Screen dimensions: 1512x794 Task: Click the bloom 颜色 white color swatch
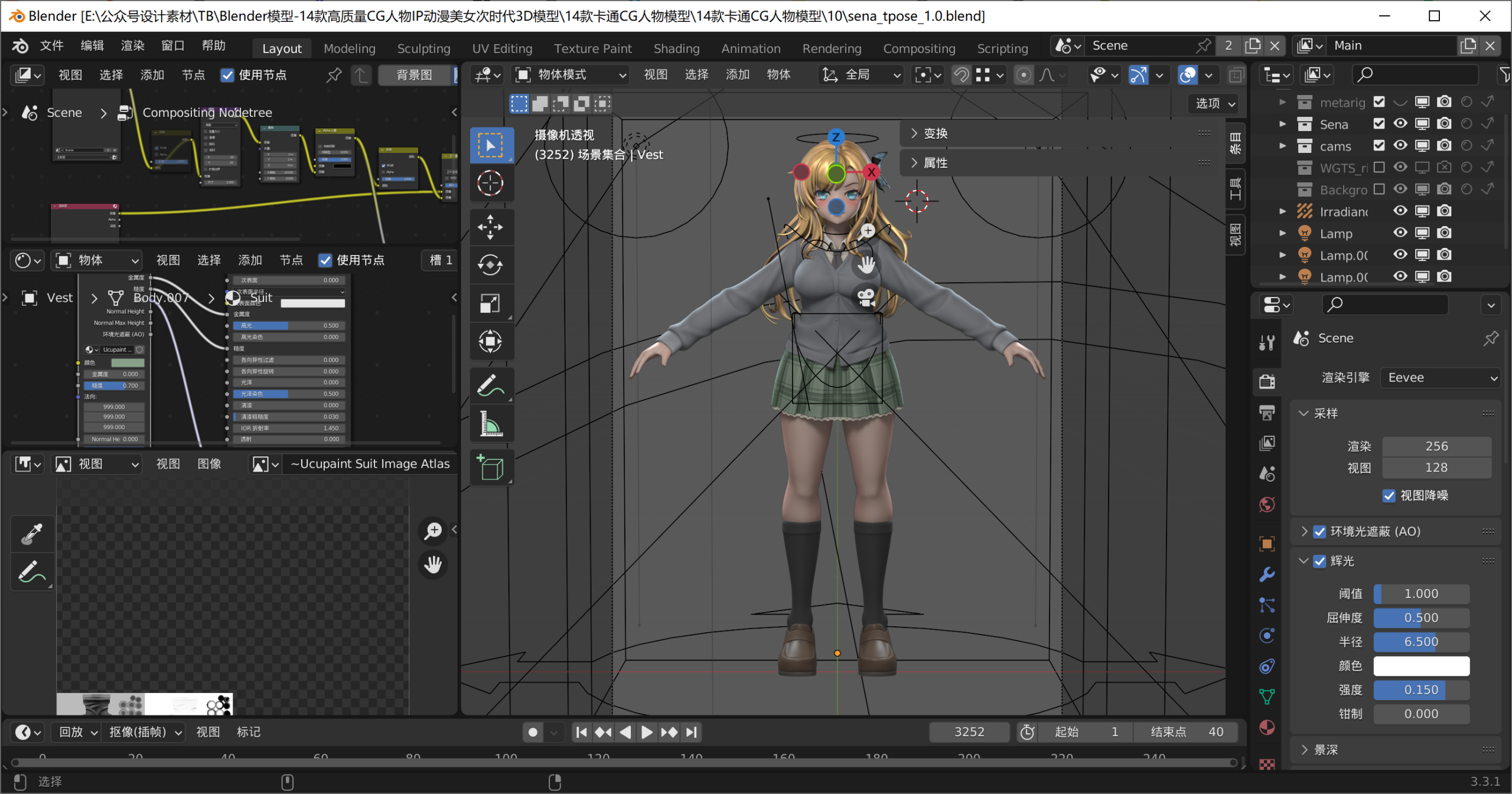1421,666
